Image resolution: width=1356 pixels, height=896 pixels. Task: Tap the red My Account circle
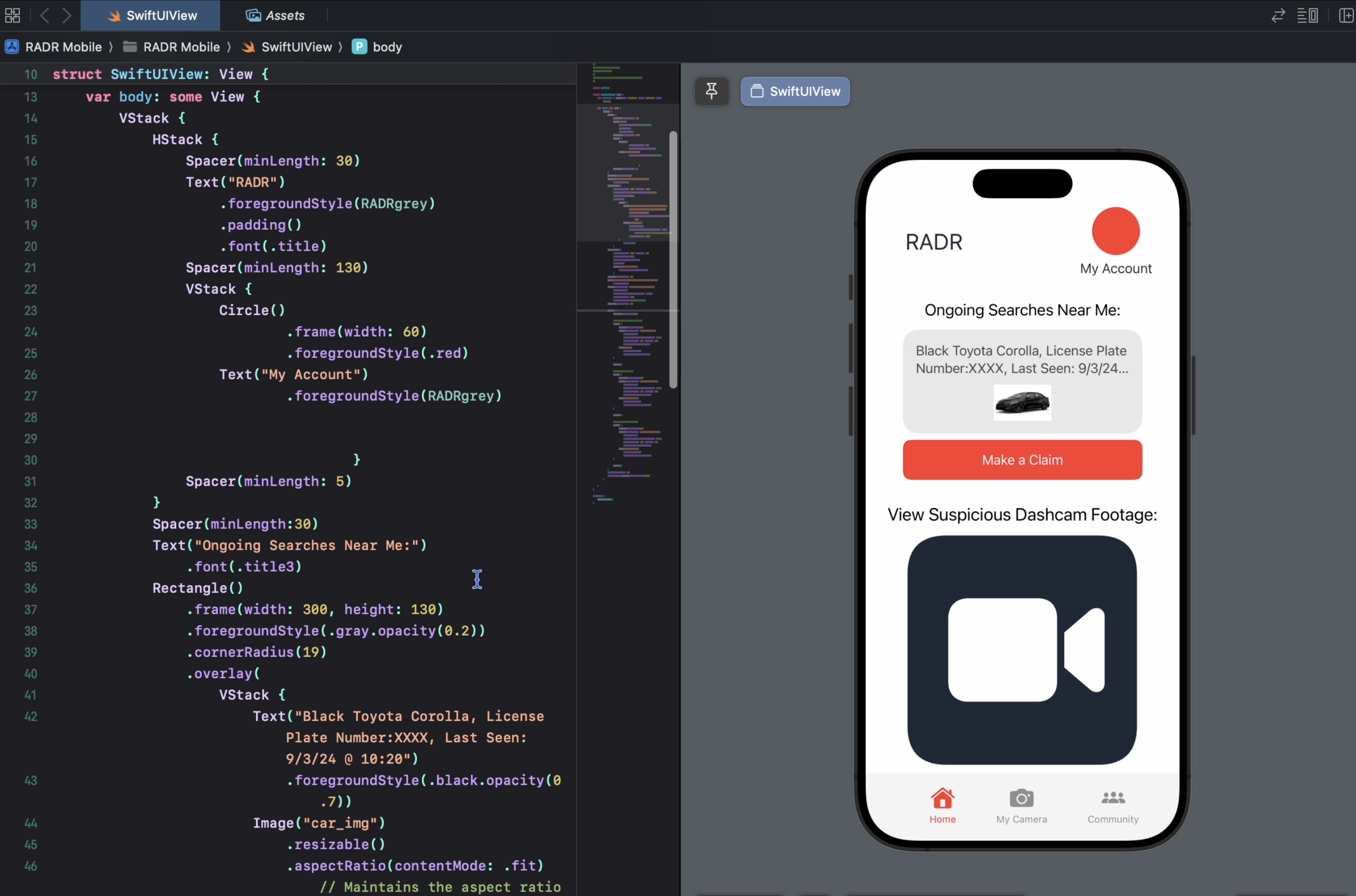(1115, 231)
